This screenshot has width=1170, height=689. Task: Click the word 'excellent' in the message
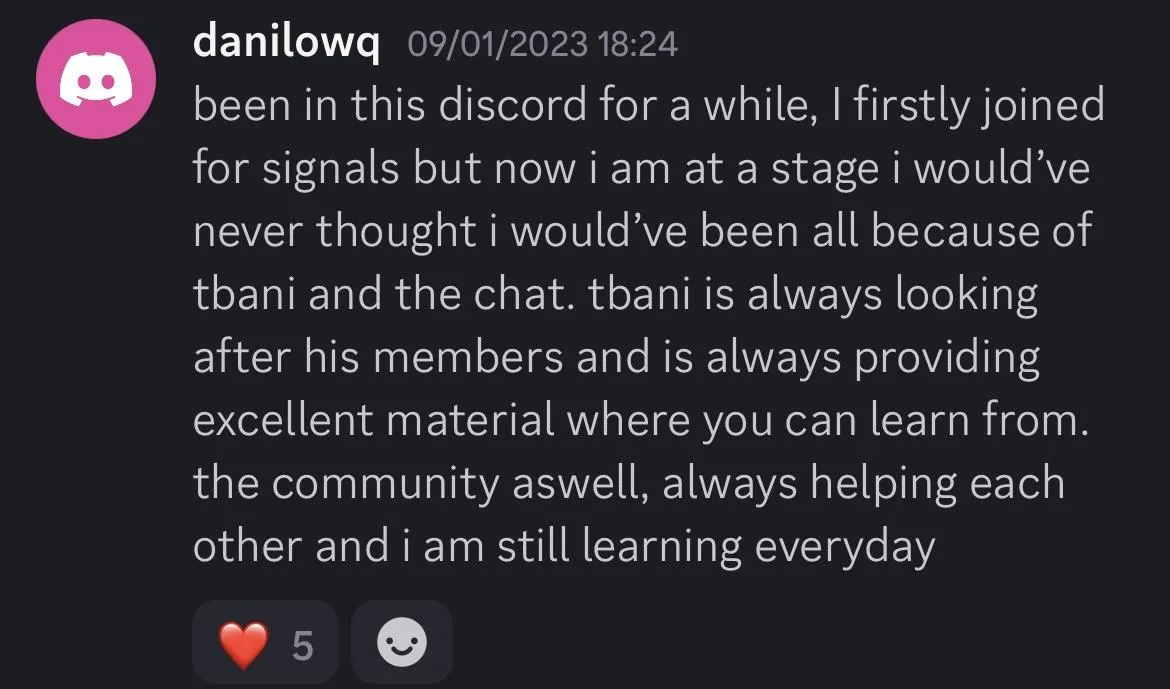[x=283, y=420]
